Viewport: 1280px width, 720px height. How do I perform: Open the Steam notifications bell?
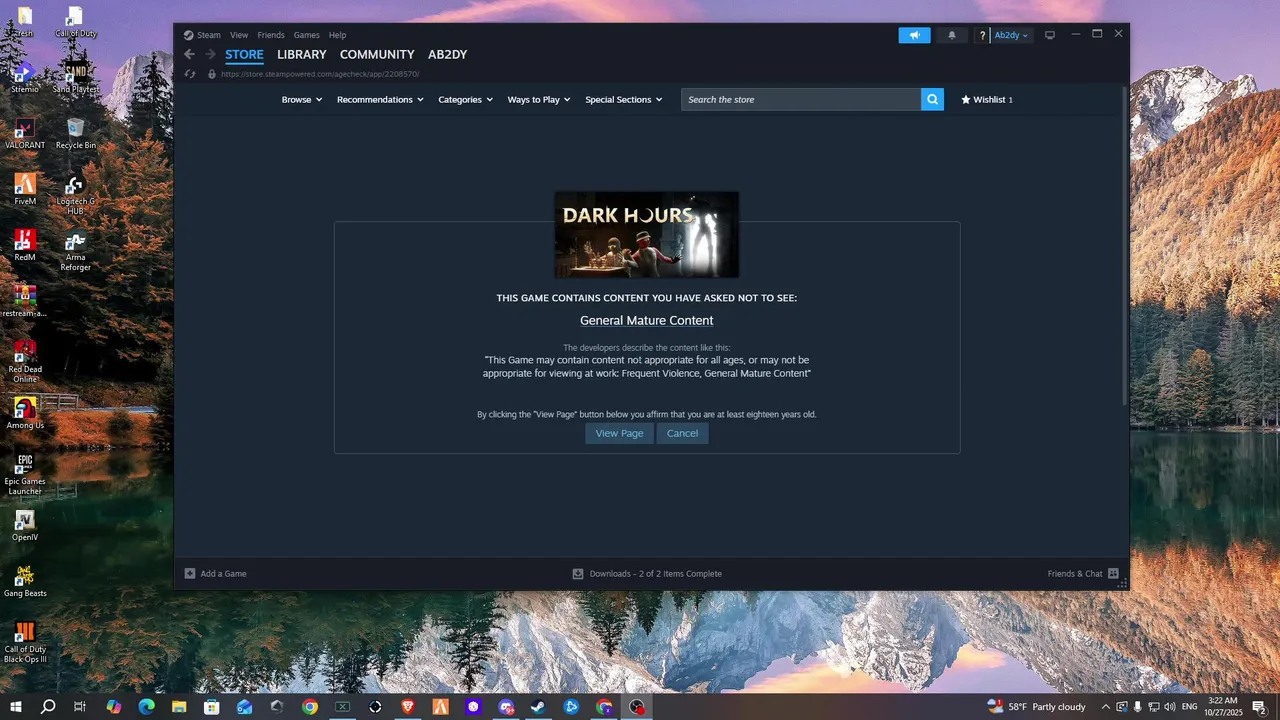[x=952, y=35]
